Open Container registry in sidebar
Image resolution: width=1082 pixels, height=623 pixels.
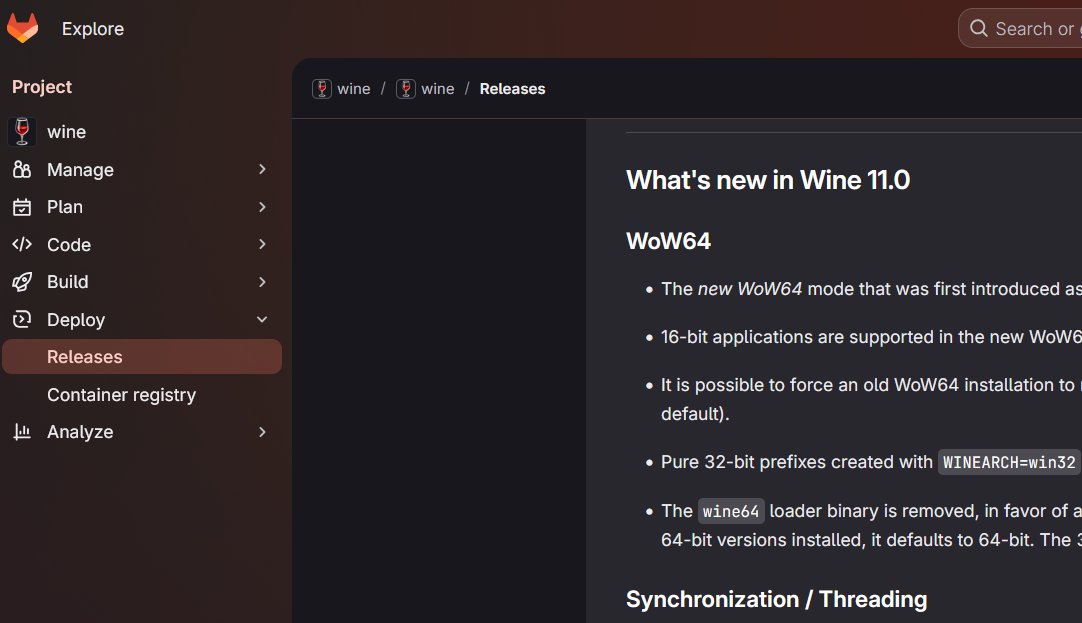coord(121,395)
